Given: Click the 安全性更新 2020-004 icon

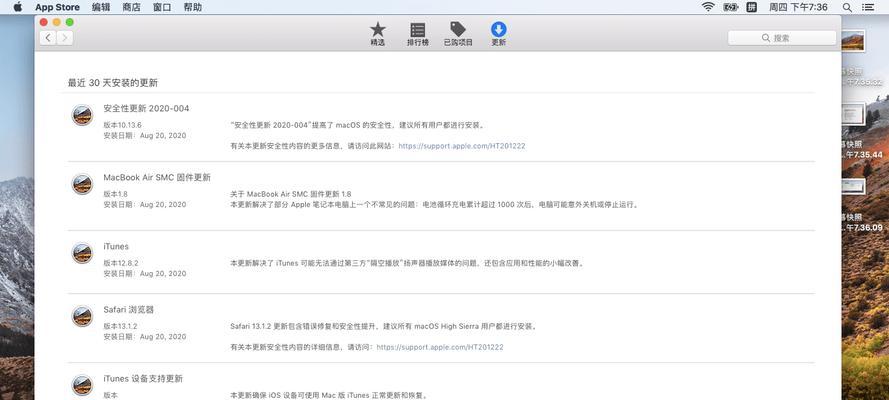Looking at the screenshot, I should point(82,115).
